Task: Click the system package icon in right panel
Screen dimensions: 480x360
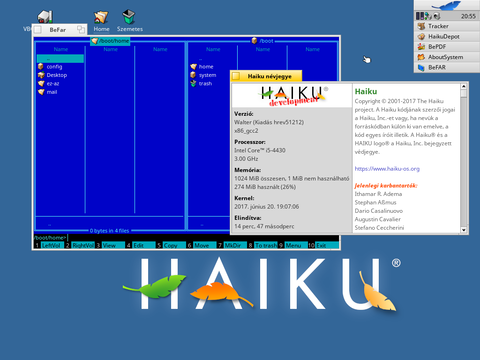Action: [193, 75]
